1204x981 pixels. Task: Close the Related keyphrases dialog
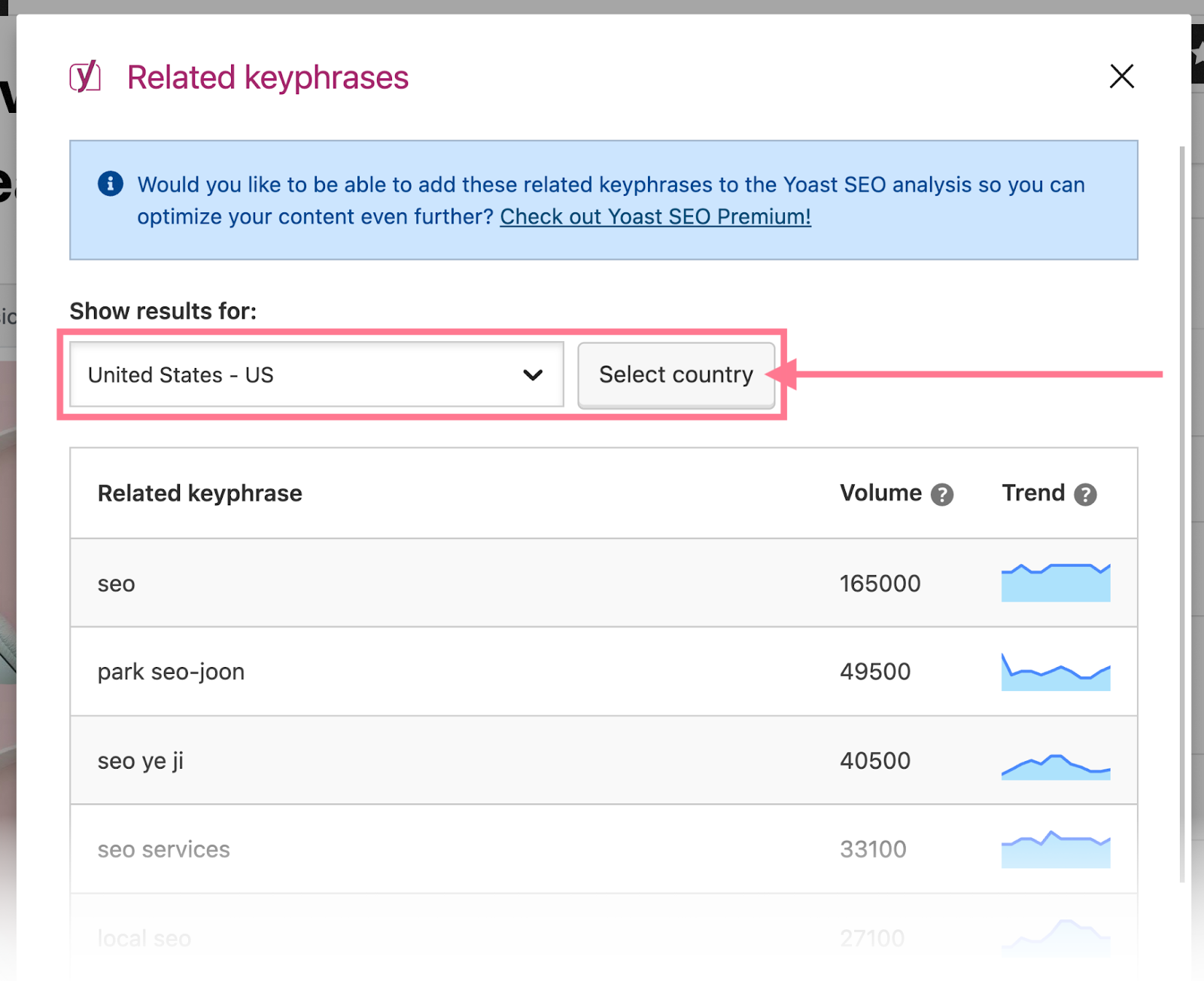pos(1121,76)
